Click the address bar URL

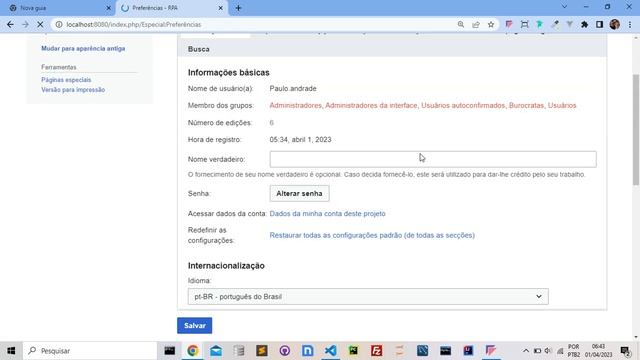pyautogui.click(x=134, y=24)
